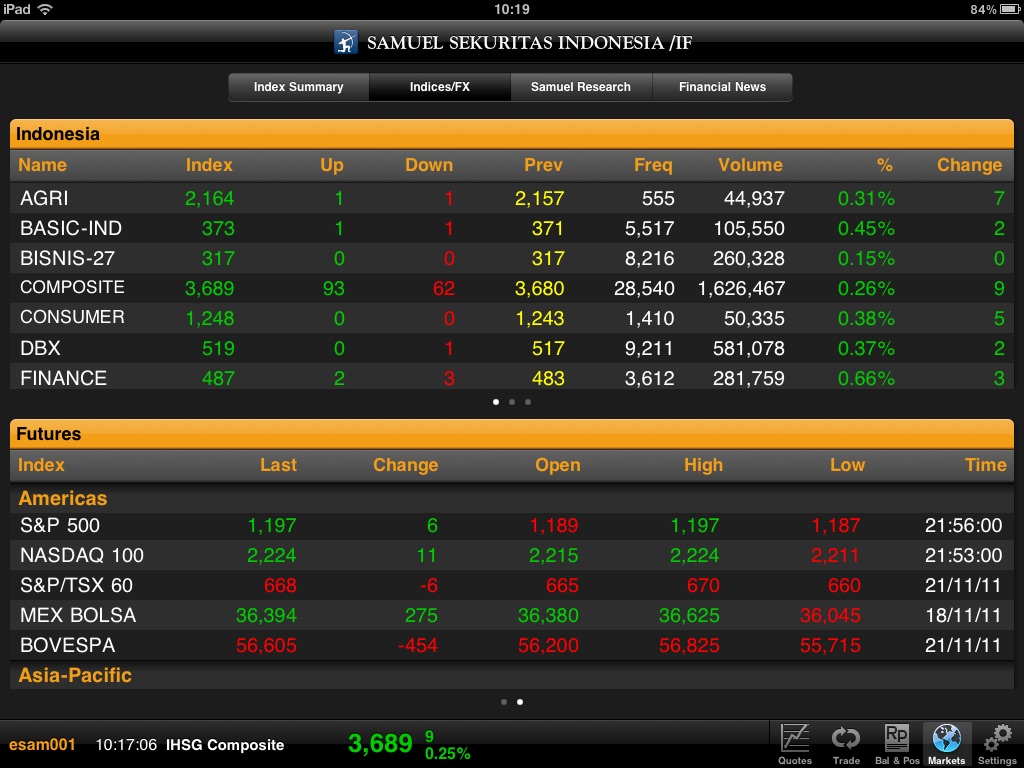This screenshot has height=768, width=1024.
Task: Click S&P 500 time 21:56:00
Action: click(x=963, y=526)
